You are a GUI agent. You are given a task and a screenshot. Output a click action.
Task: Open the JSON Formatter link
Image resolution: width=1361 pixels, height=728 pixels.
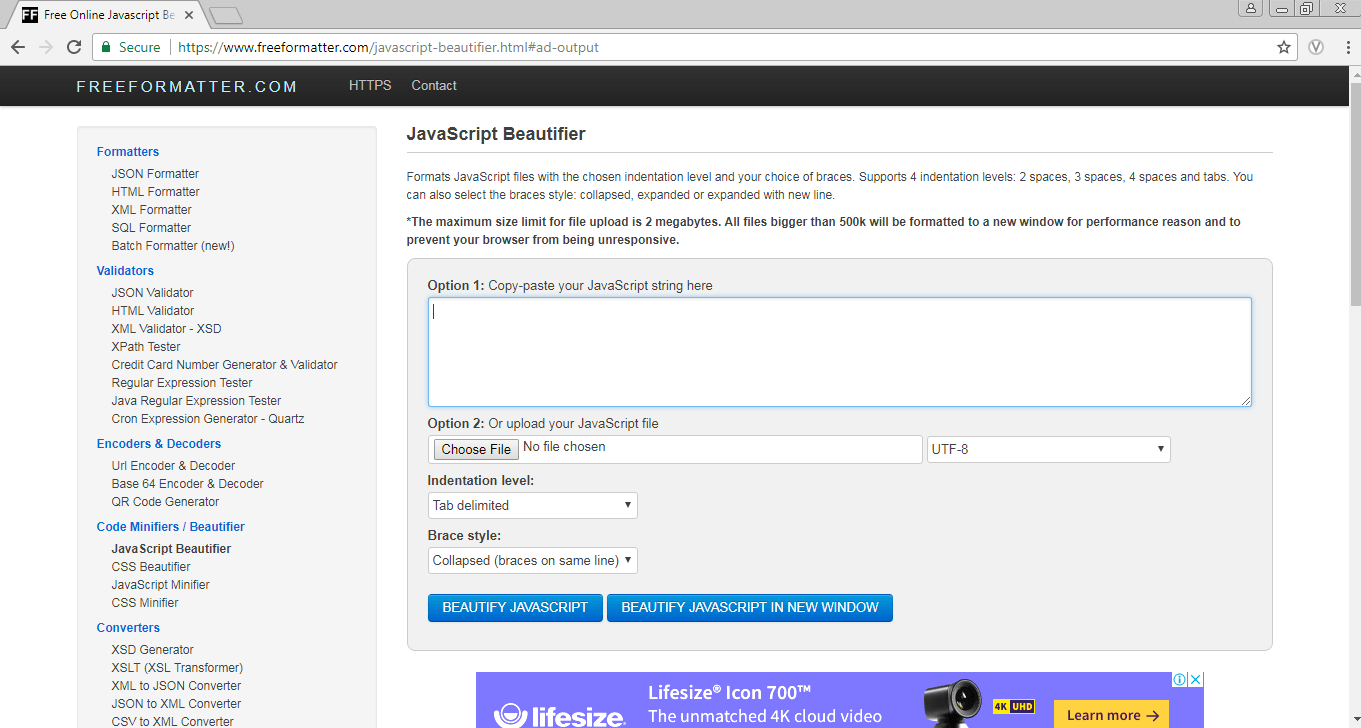155,173
